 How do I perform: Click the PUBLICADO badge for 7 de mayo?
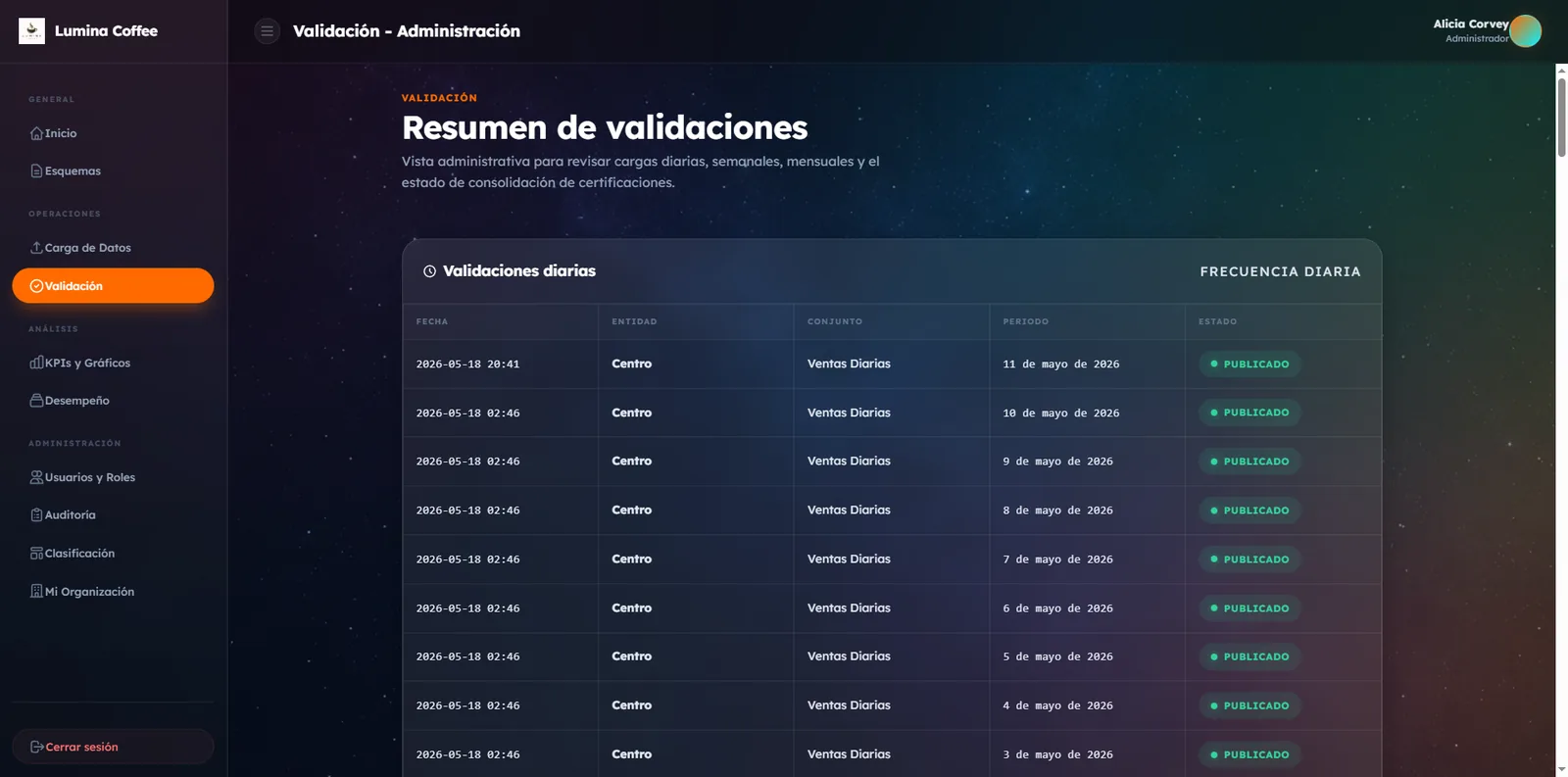1249,559
